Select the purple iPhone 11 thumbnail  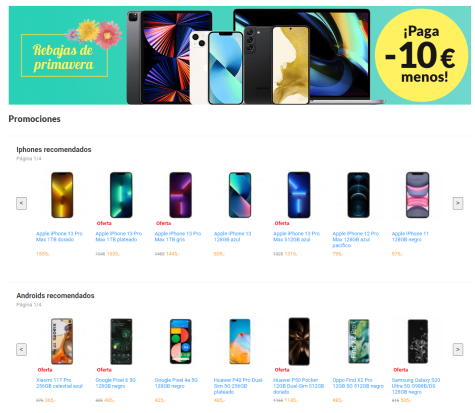(417, 195)
